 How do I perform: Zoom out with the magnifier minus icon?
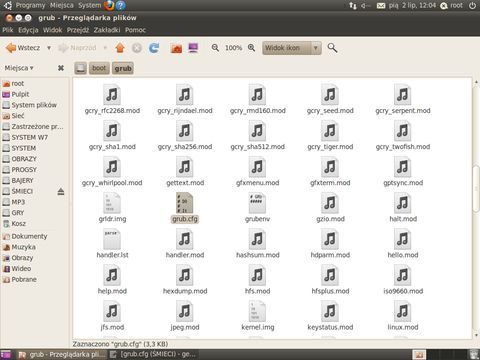click(215, 48)
